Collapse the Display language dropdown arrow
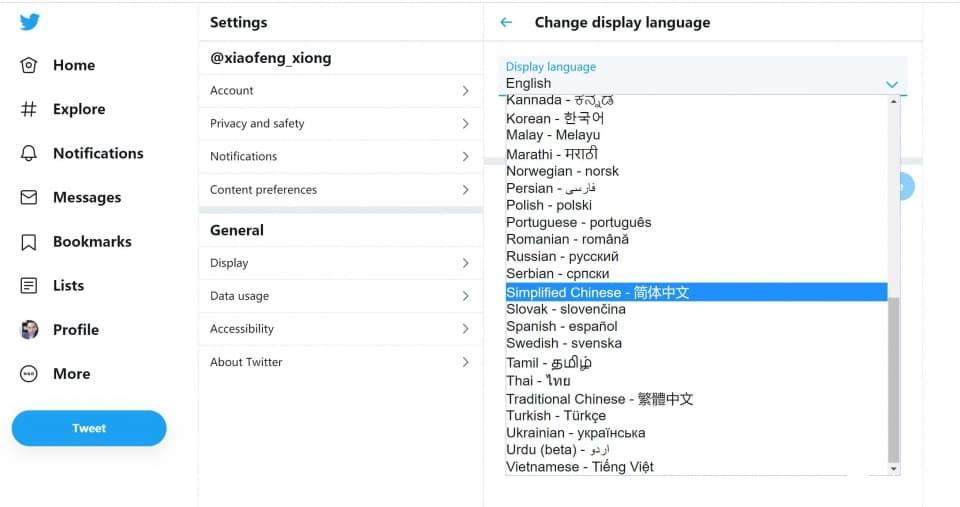 pos(891,84)
